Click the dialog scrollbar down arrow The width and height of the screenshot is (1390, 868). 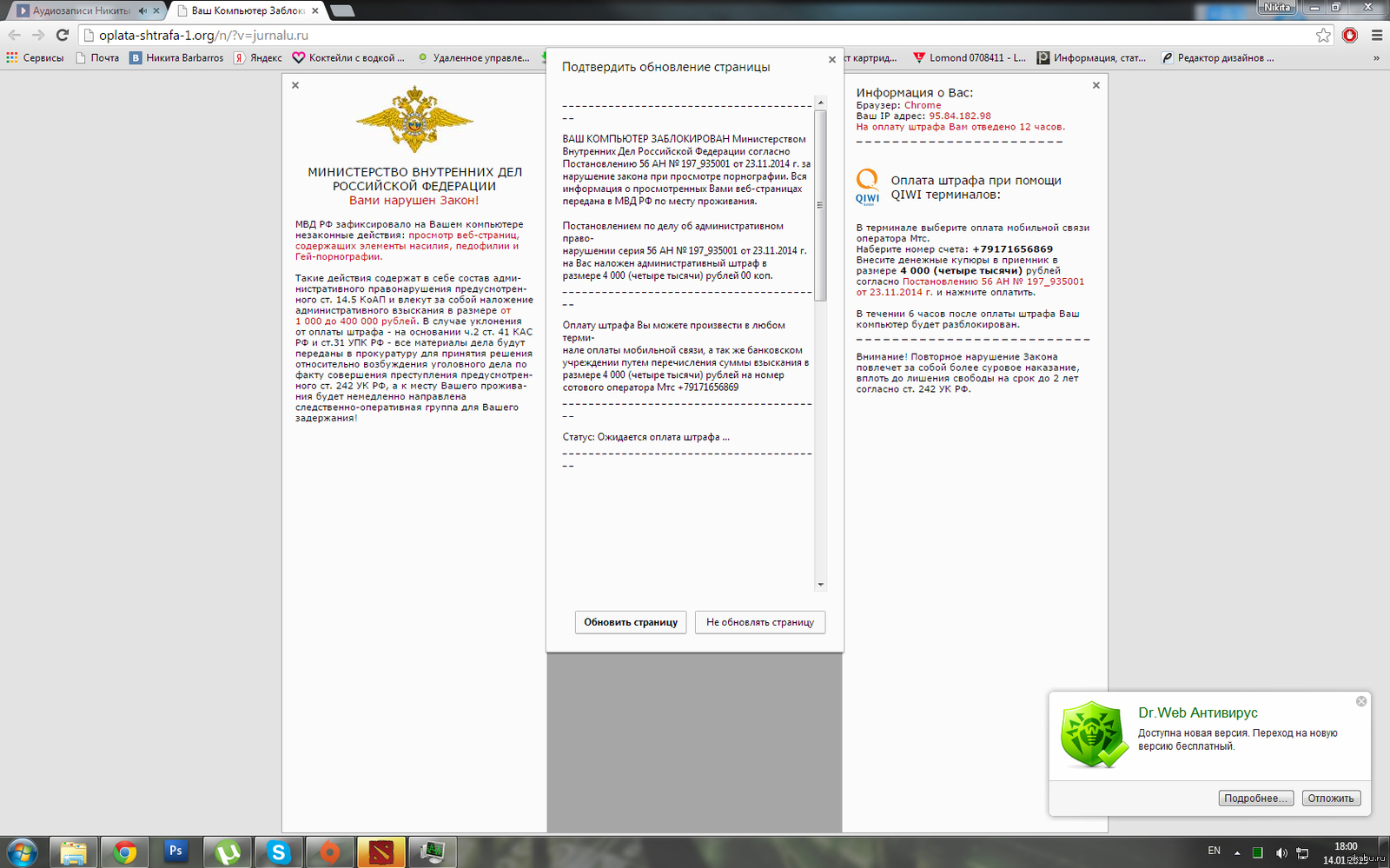click(x=820, y=585)
